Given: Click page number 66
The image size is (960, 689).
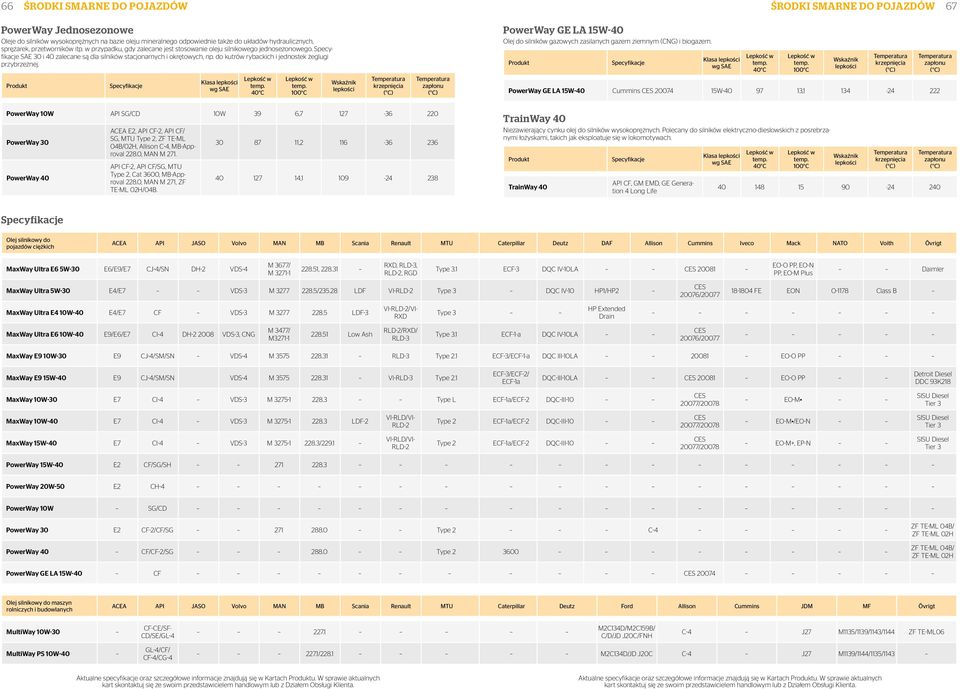Looking at the screenshot, I should pyautogui.click(x=7, y=6).
